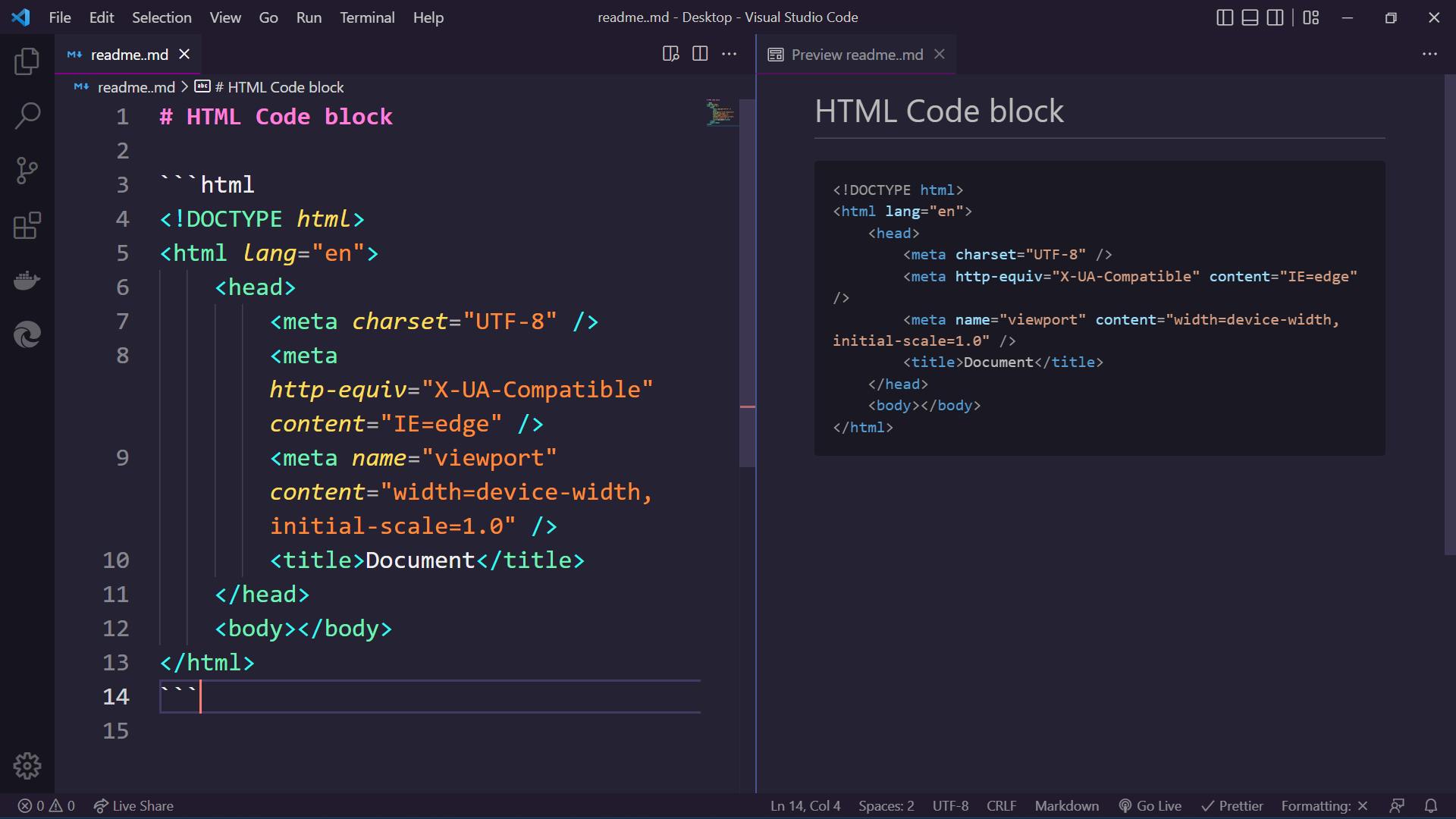Viewport: 1456px width, 819px height.
Task: Change language mode Markdown
Action: (1066, 805)
